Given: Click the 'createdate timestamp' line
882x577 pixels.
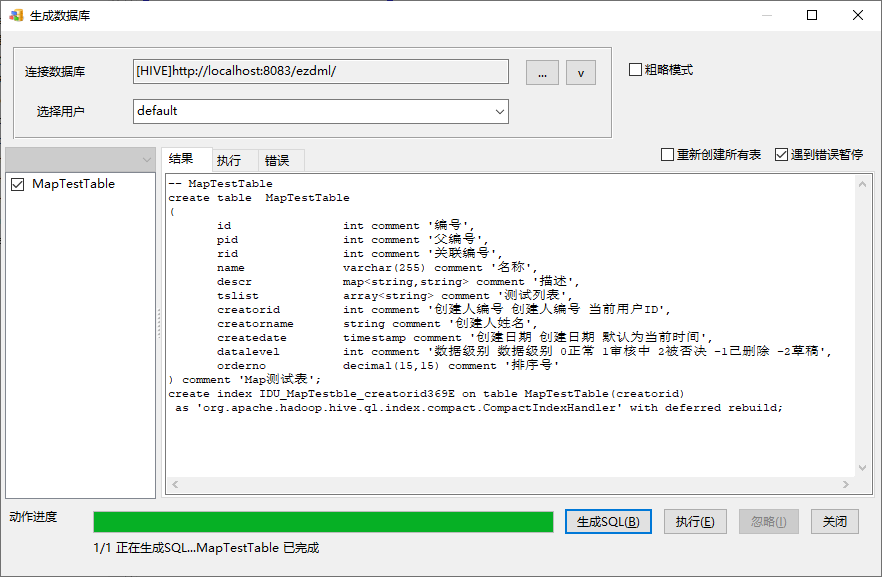Looking at the screenshot, I should (465, 337).
